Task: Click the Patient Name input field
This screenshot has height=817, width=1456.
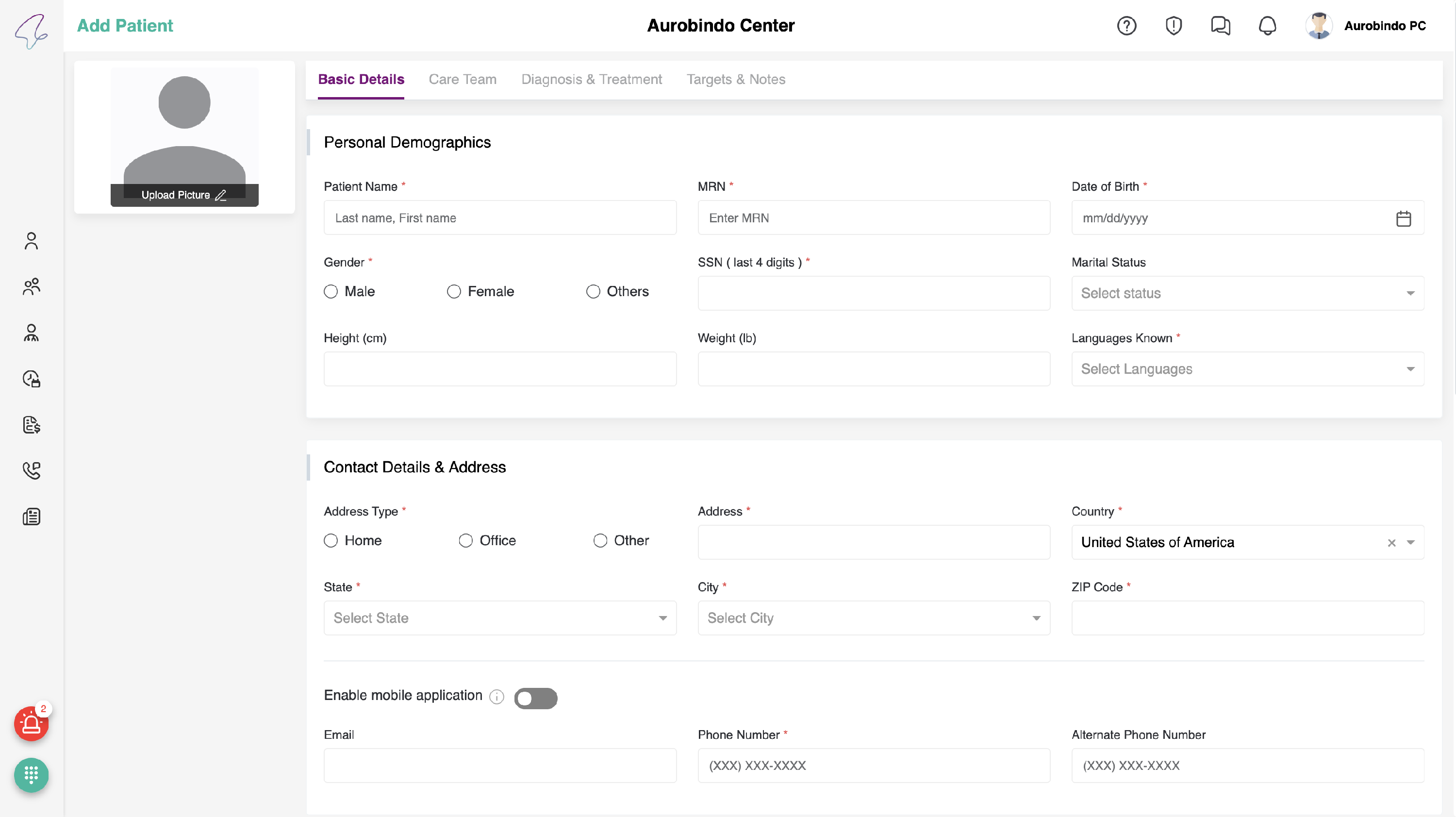Action: tap(500, 217)
